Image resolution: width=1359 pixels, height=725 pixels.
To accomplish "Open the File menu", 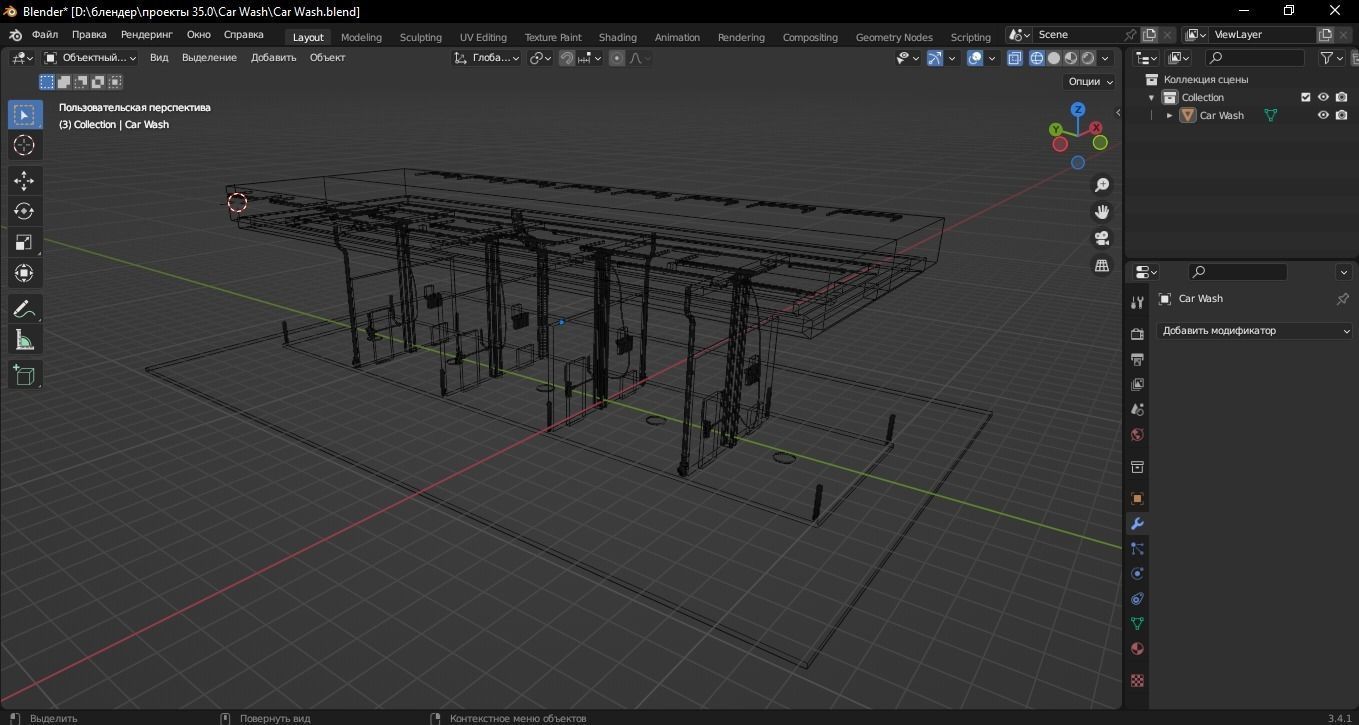I will pos(45,35).
